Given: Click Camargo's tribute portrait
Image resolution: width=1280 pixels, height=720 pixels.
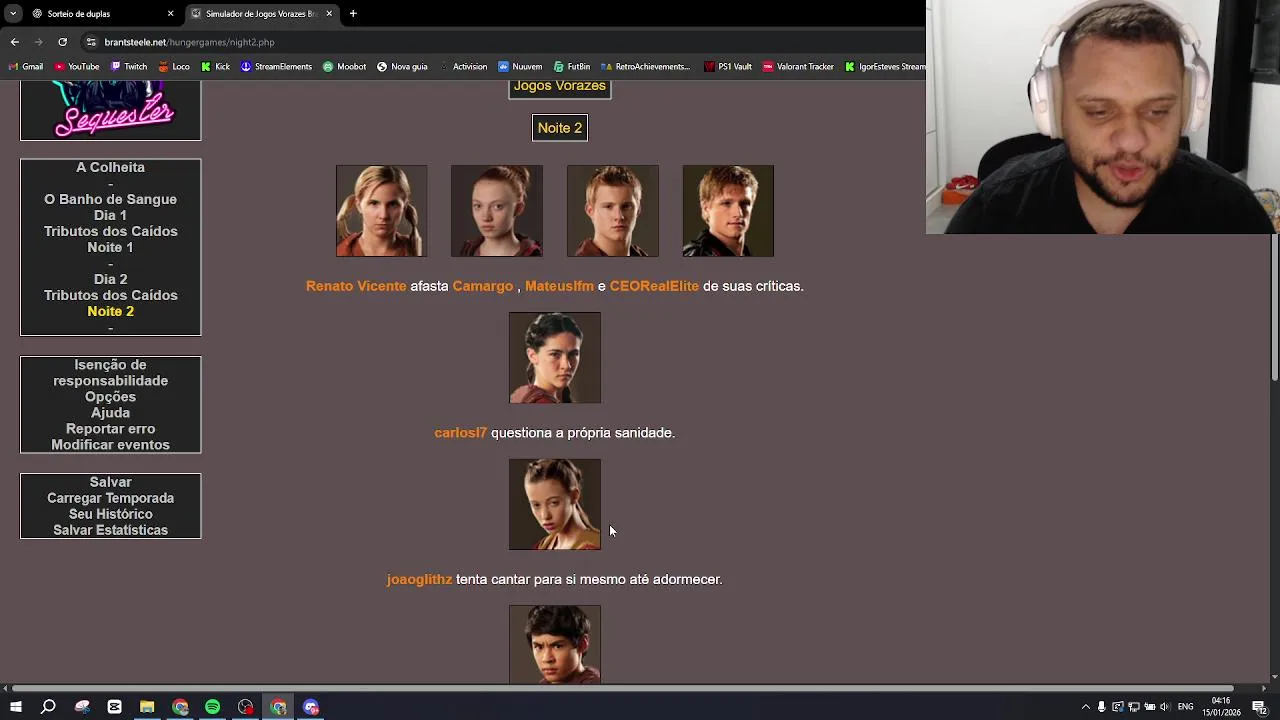Looking at the screenshot, I should click(x=497, y=211).
